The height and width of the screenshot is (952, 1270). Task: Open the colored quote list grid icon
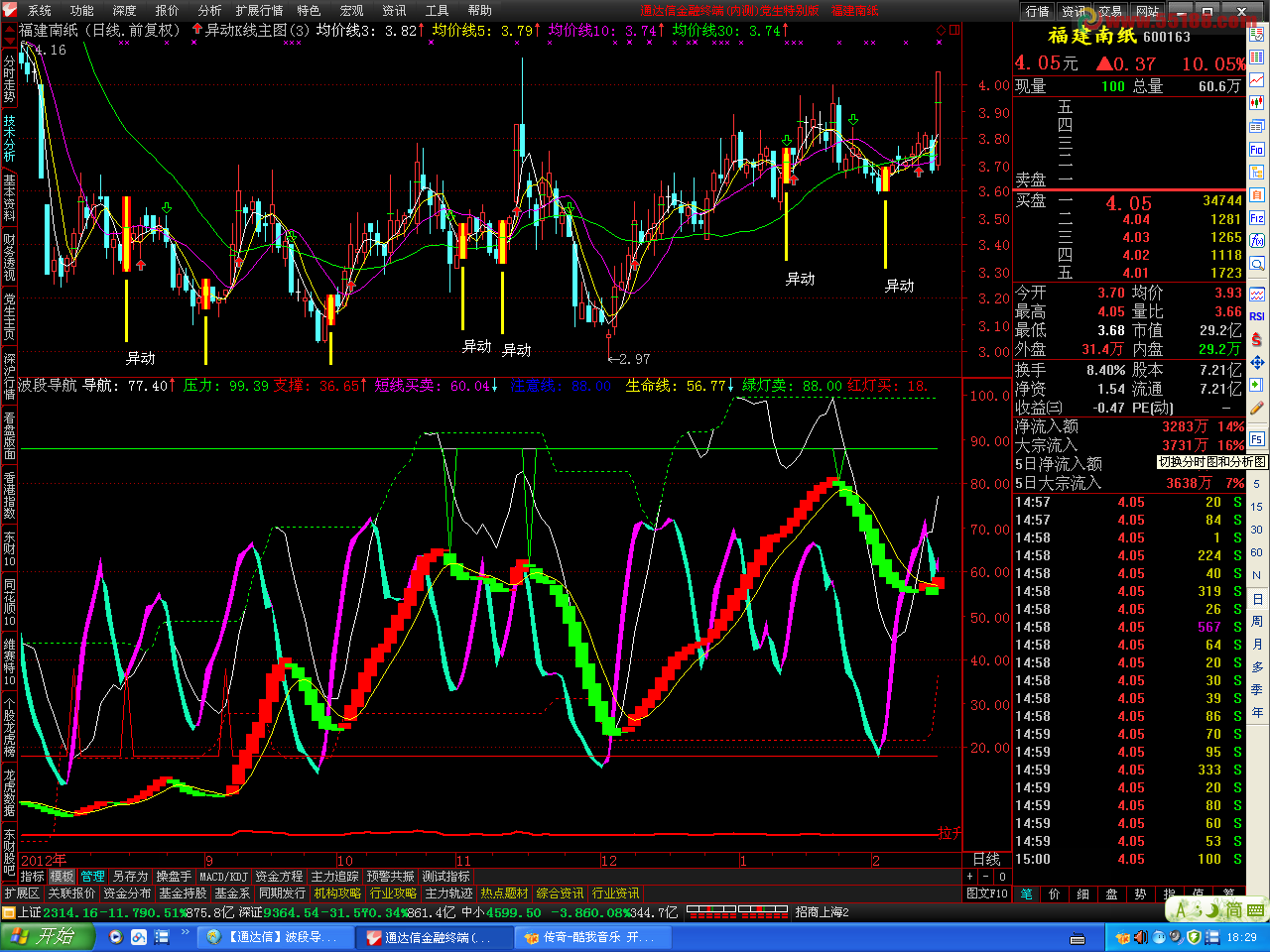coord(1256,57)
